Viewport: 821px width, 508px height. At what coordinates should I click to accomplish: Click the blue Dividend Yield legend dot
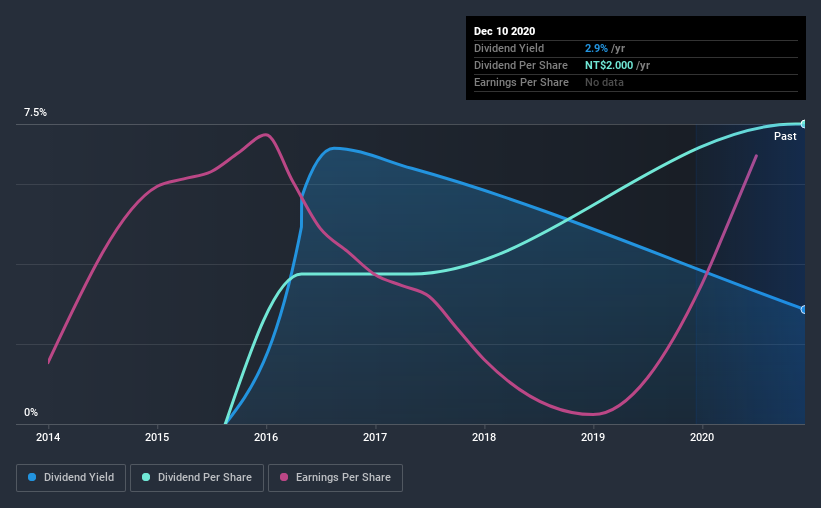32,477
